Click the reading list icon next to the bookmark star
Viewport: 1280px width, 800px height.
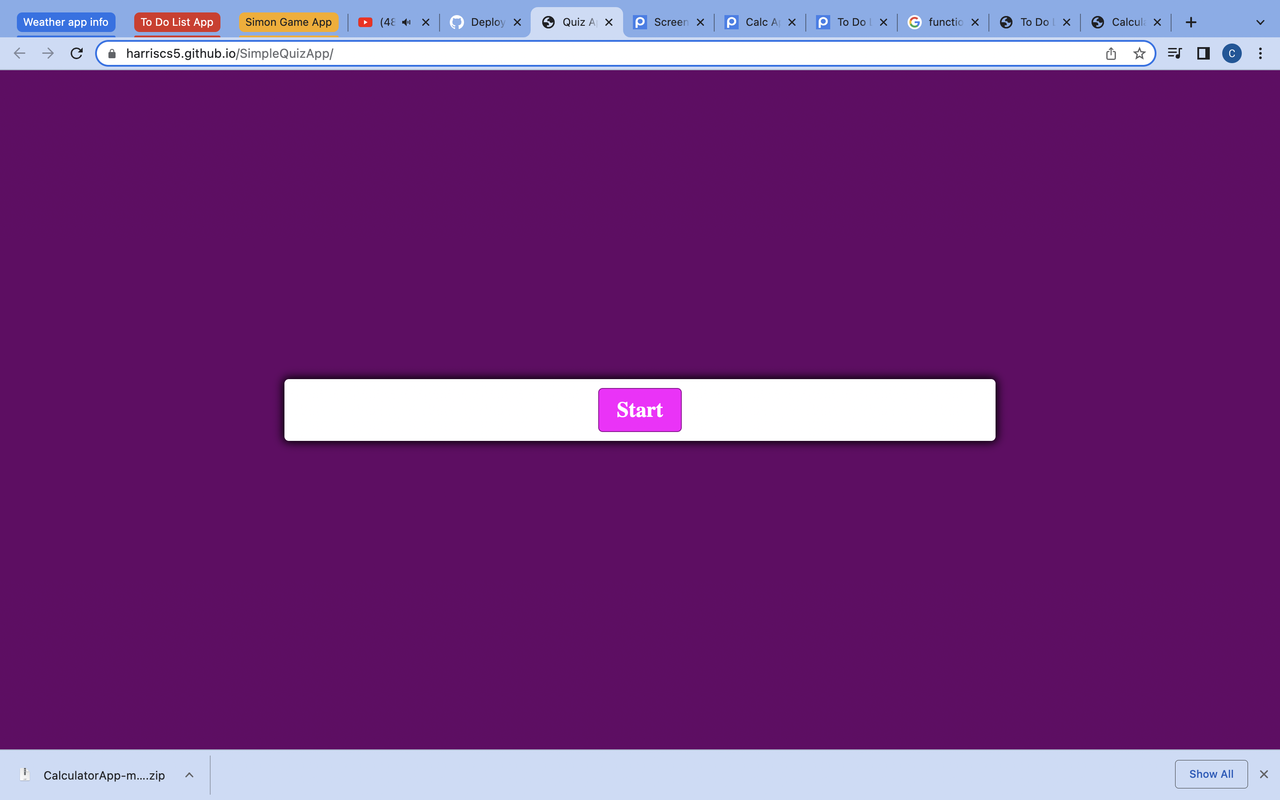click(x=1174, y=53)
